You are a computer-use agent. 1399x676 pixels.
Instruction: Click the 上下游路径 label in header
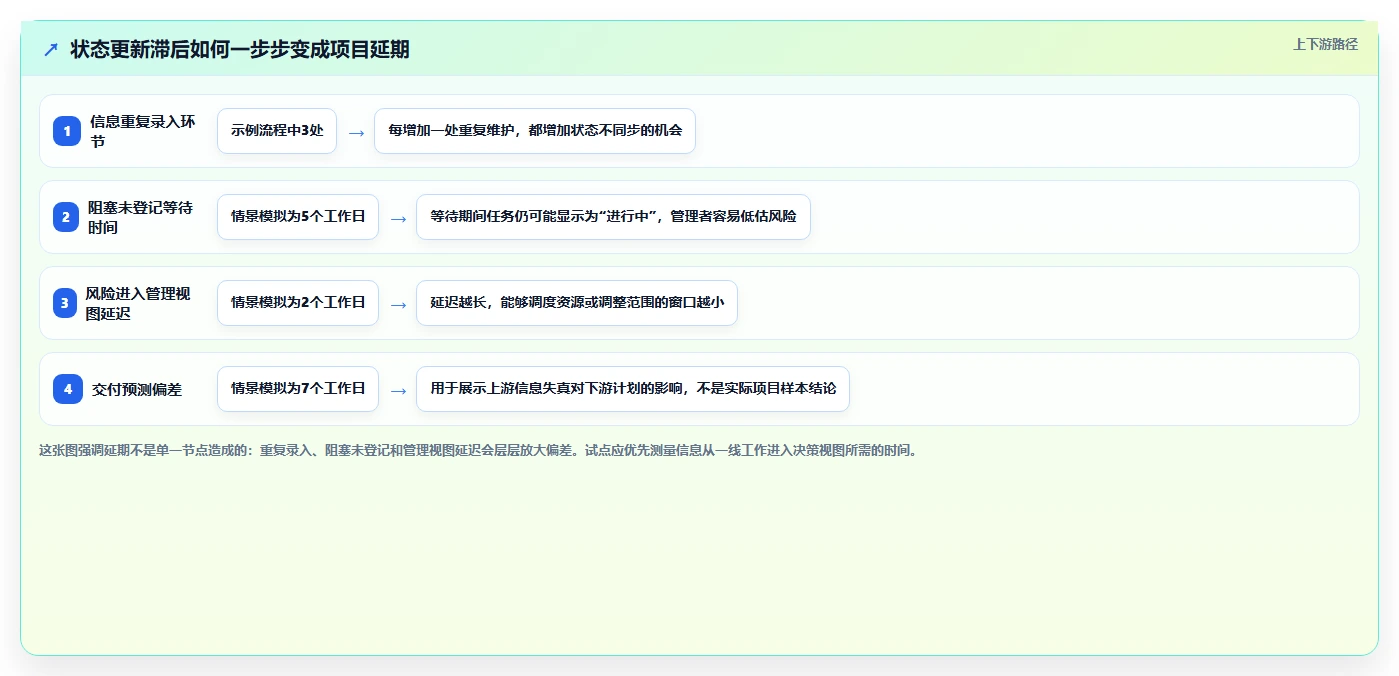click(1325, 44)
